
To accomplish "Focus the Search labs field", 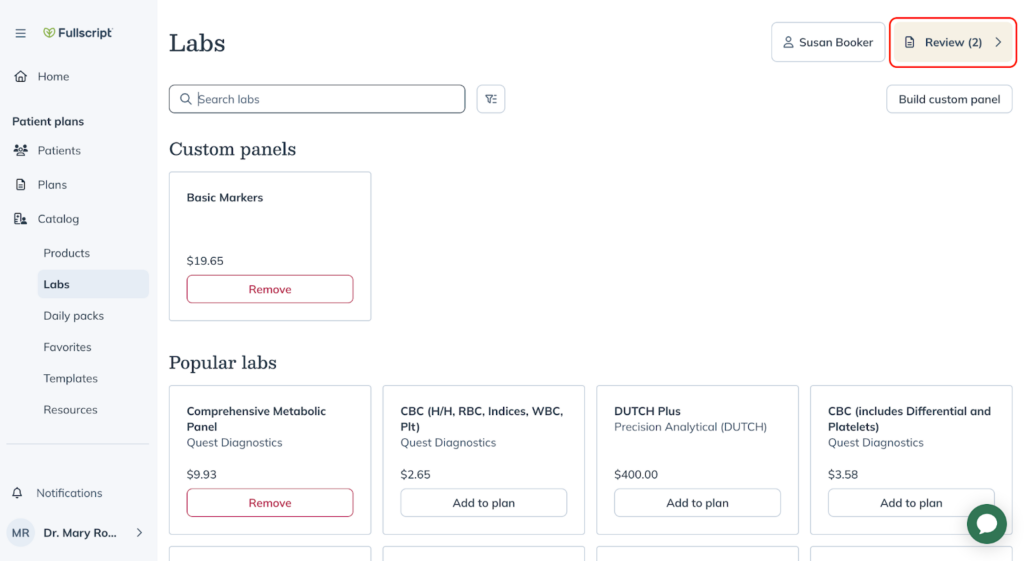I will point(317,99).
